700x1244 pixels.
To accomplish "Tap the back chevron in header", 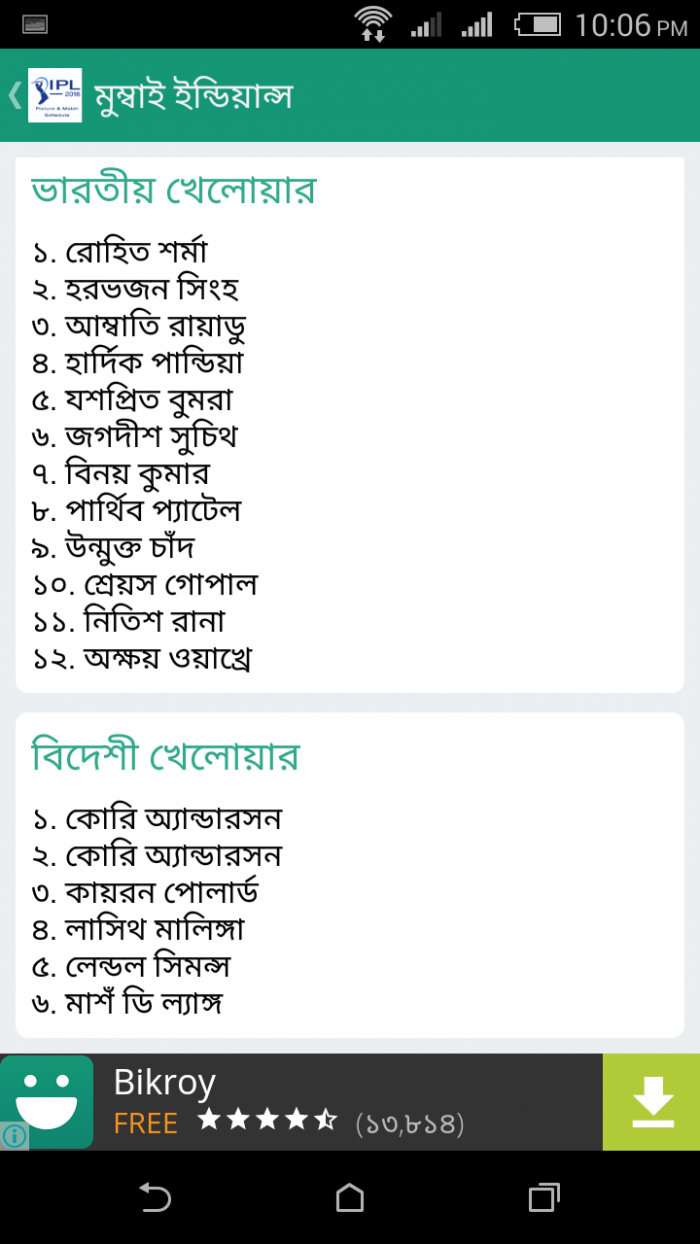I will [x=14, y=95].
